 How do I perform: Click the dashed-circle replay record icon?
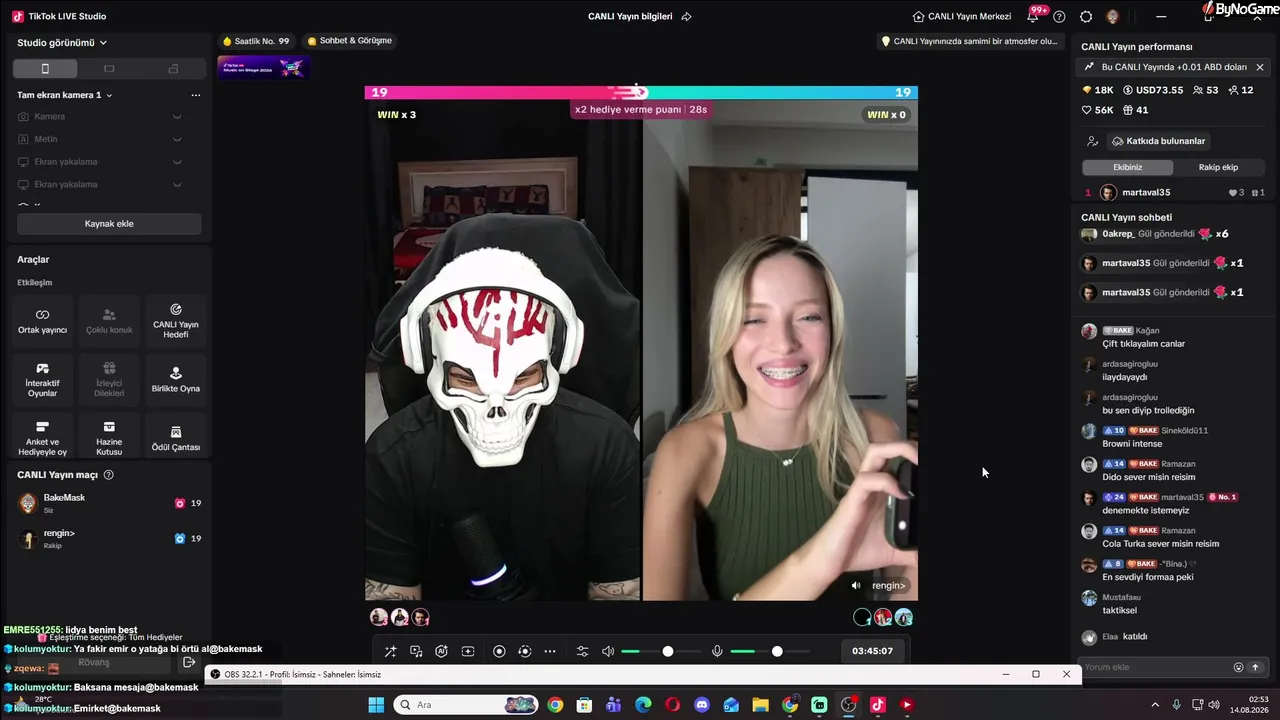(x=524, y=651)
